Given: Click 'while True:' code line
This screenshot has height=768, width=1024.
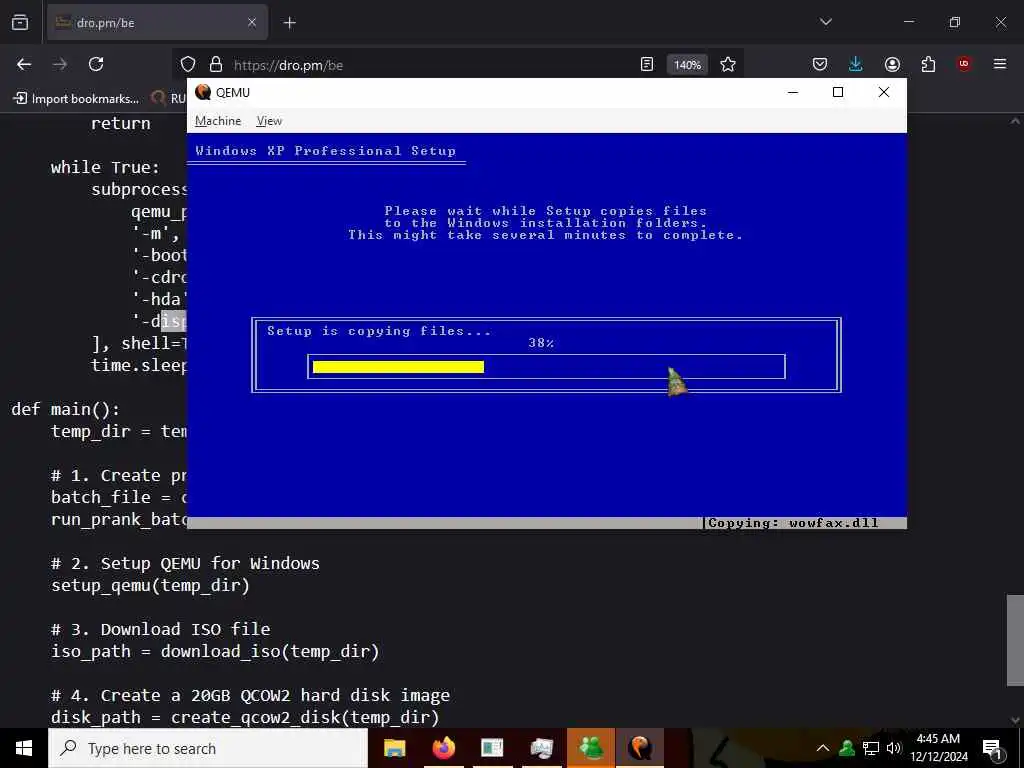Looking at the screenshot, I should point(105,167).
